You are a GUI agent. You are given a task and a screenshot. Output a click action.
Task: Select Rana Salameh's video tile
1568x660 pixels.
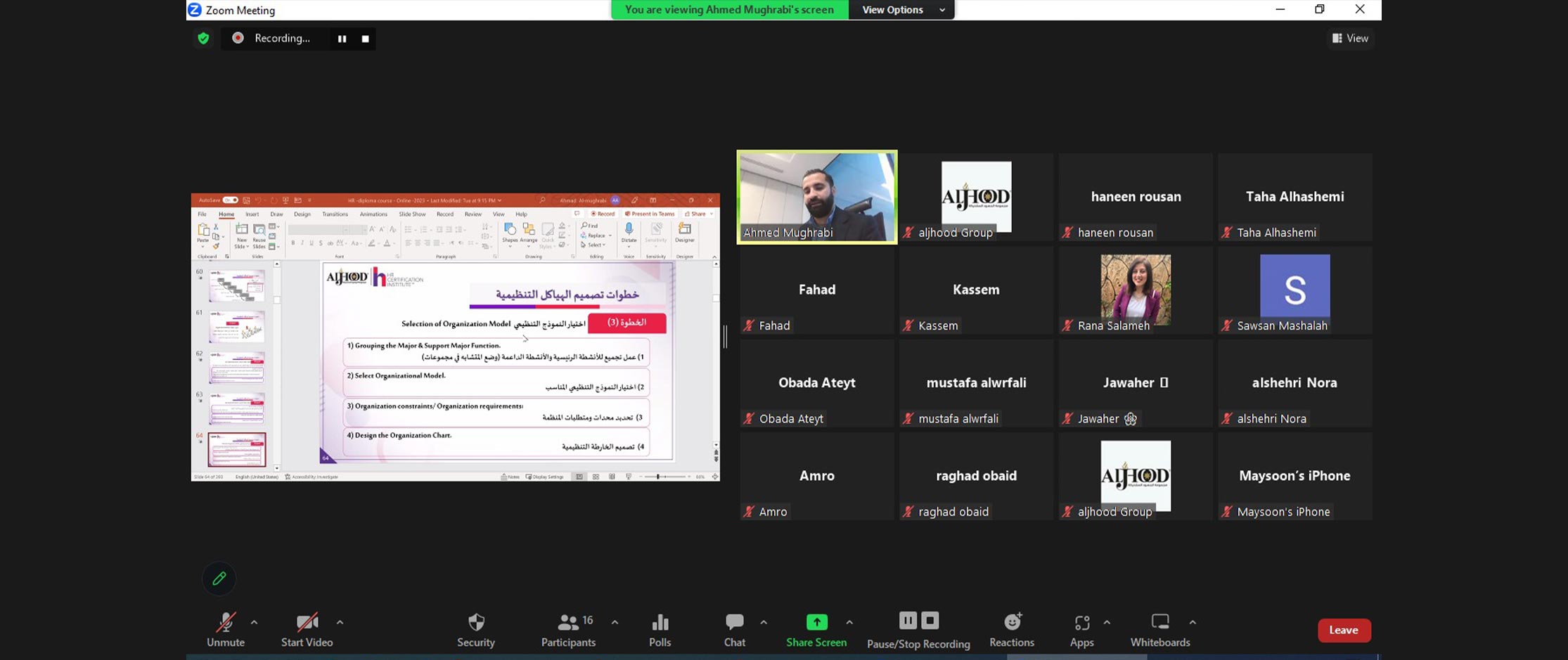click(x=1135, y=290)
